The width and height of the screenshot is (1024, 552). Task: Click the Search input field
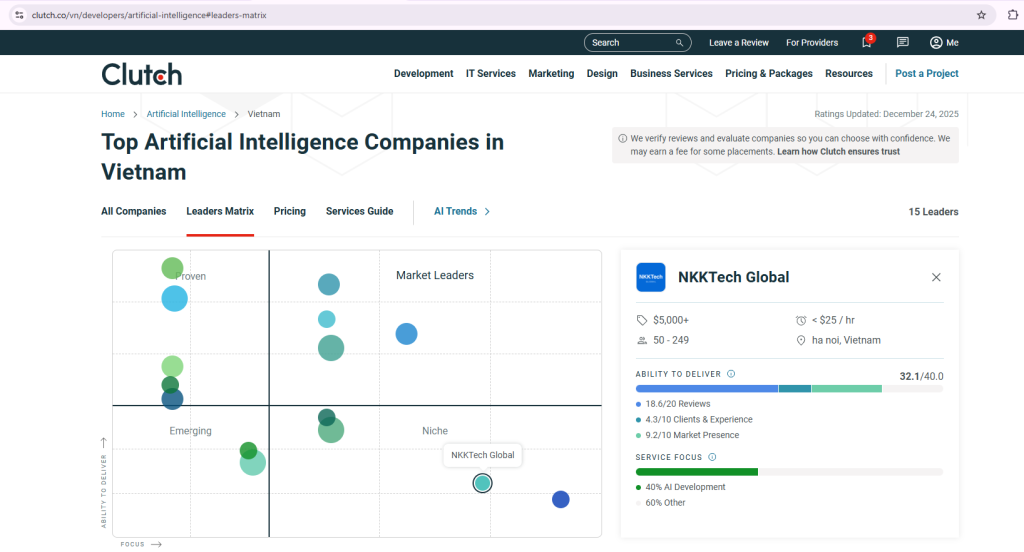coord(630,43)
